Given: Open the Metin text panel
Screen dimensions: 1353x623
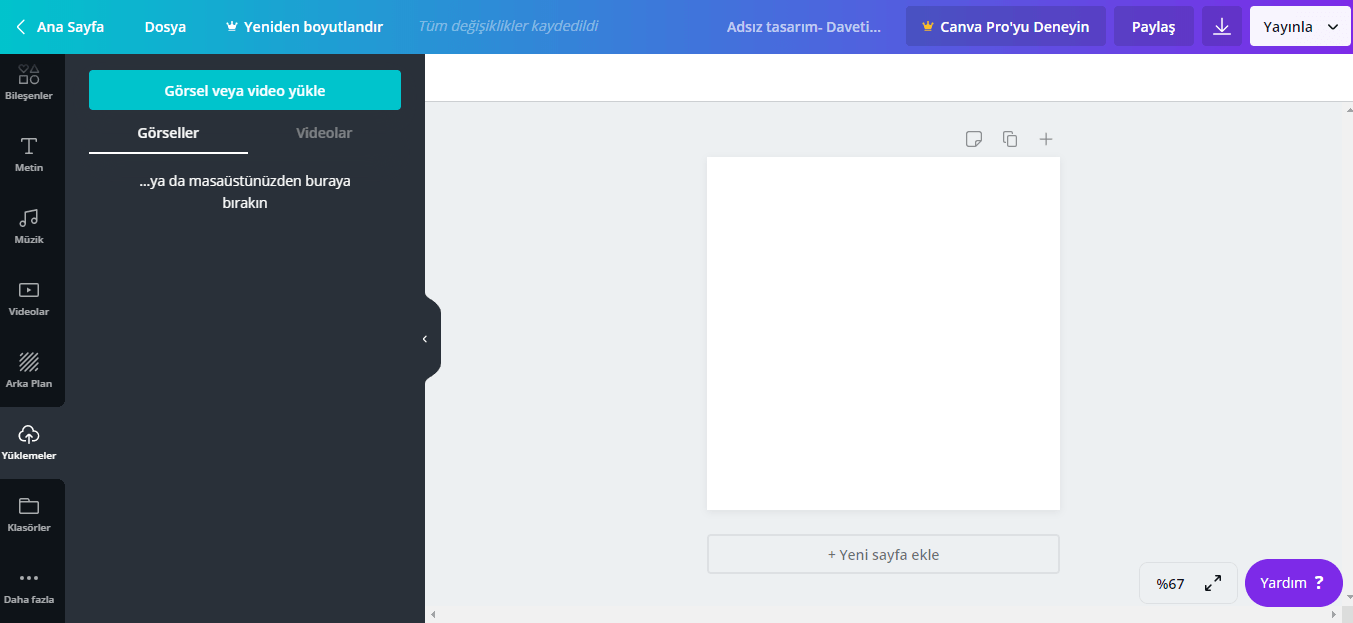Looking at the screenshot, I should coord(29,155).
